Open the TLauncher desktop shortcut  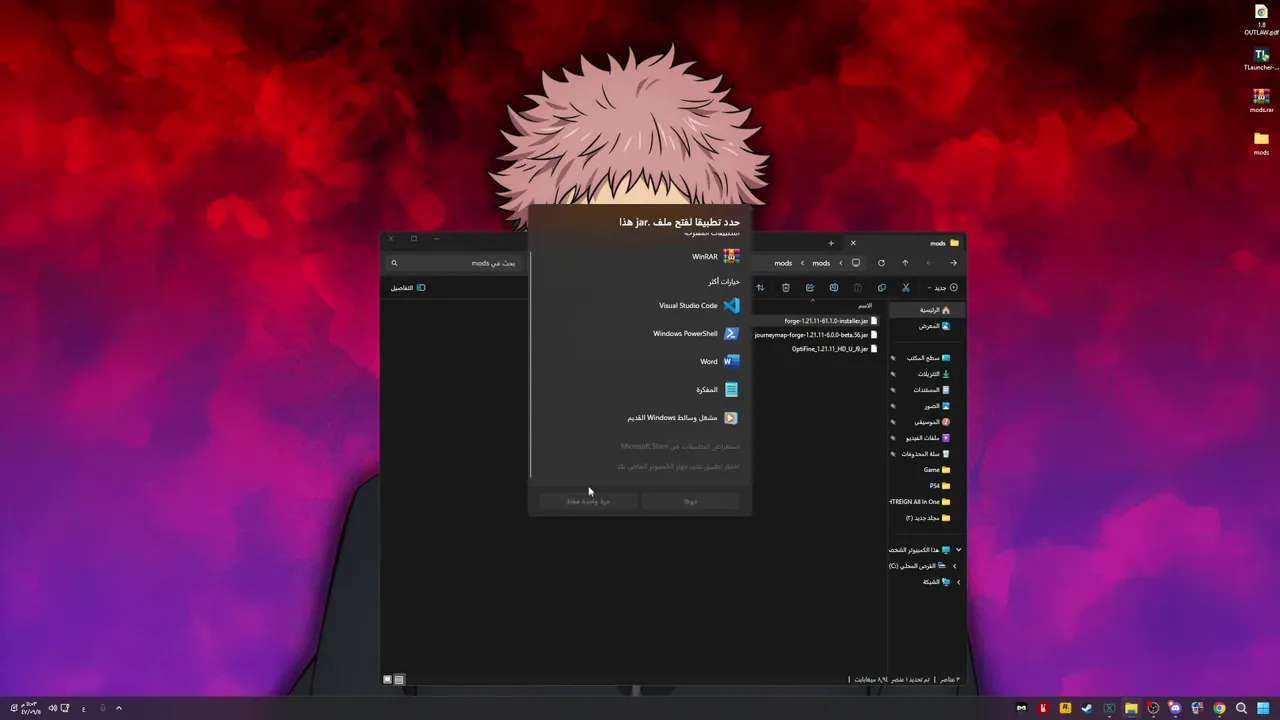[1261, 60]
